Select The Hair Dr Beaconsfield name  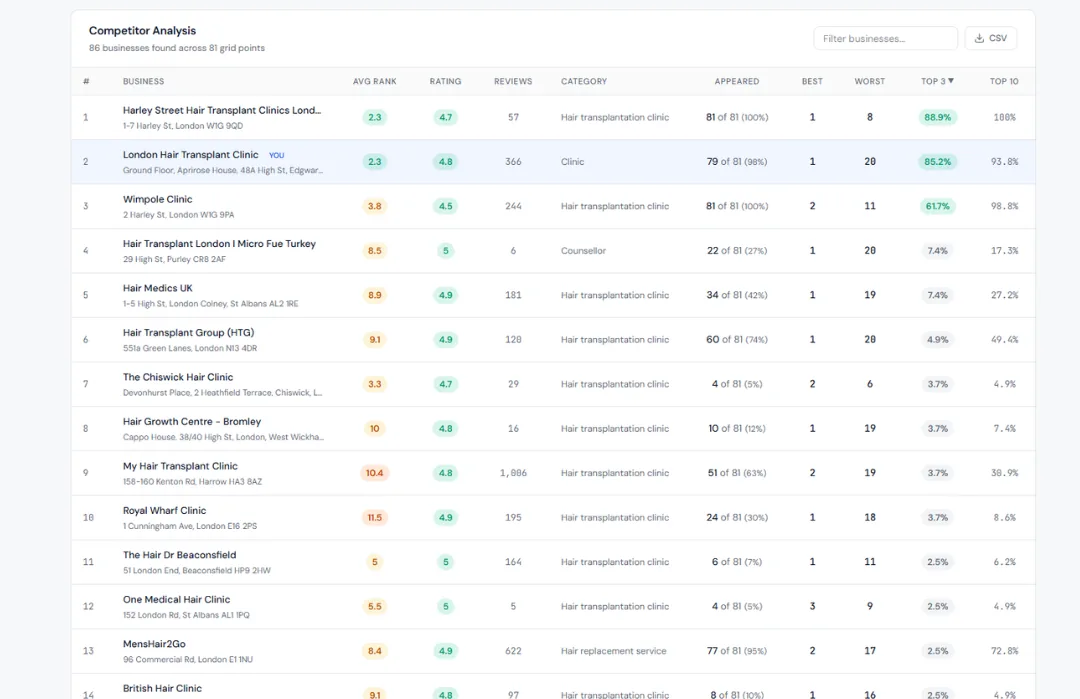coord(179,555)
